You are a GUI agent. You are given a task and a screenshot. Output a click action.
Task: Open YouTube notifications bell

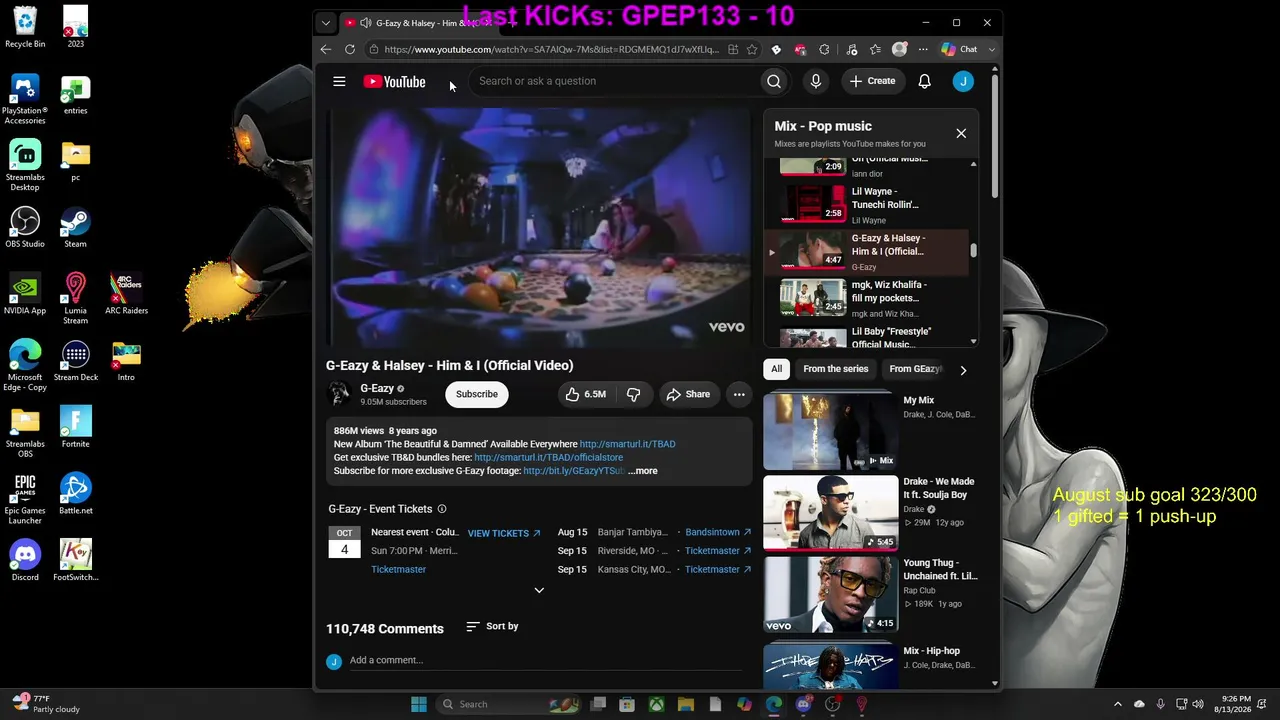pyautogui.click(x=925, y=81)
